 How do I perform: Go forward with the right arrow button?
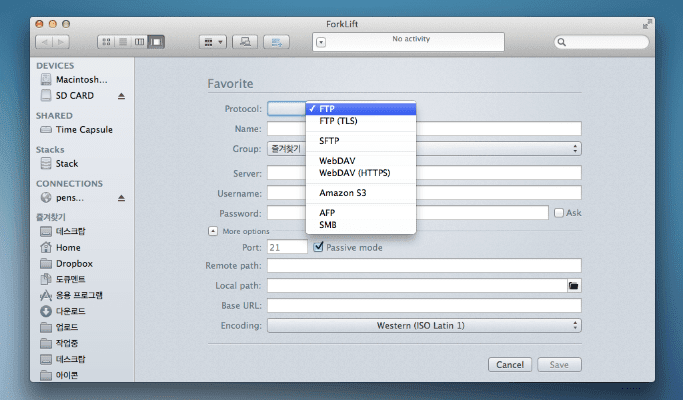click(61, 42)
